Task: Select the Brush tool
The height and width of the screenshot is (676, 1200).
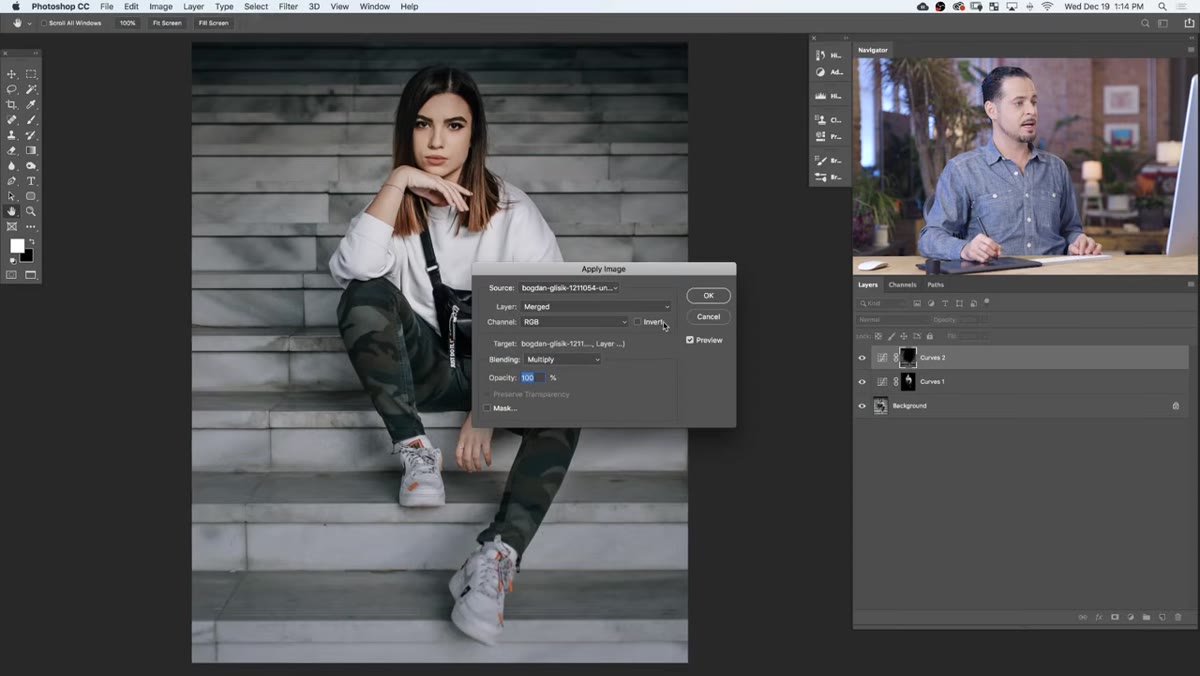Action: coord(31,120)
